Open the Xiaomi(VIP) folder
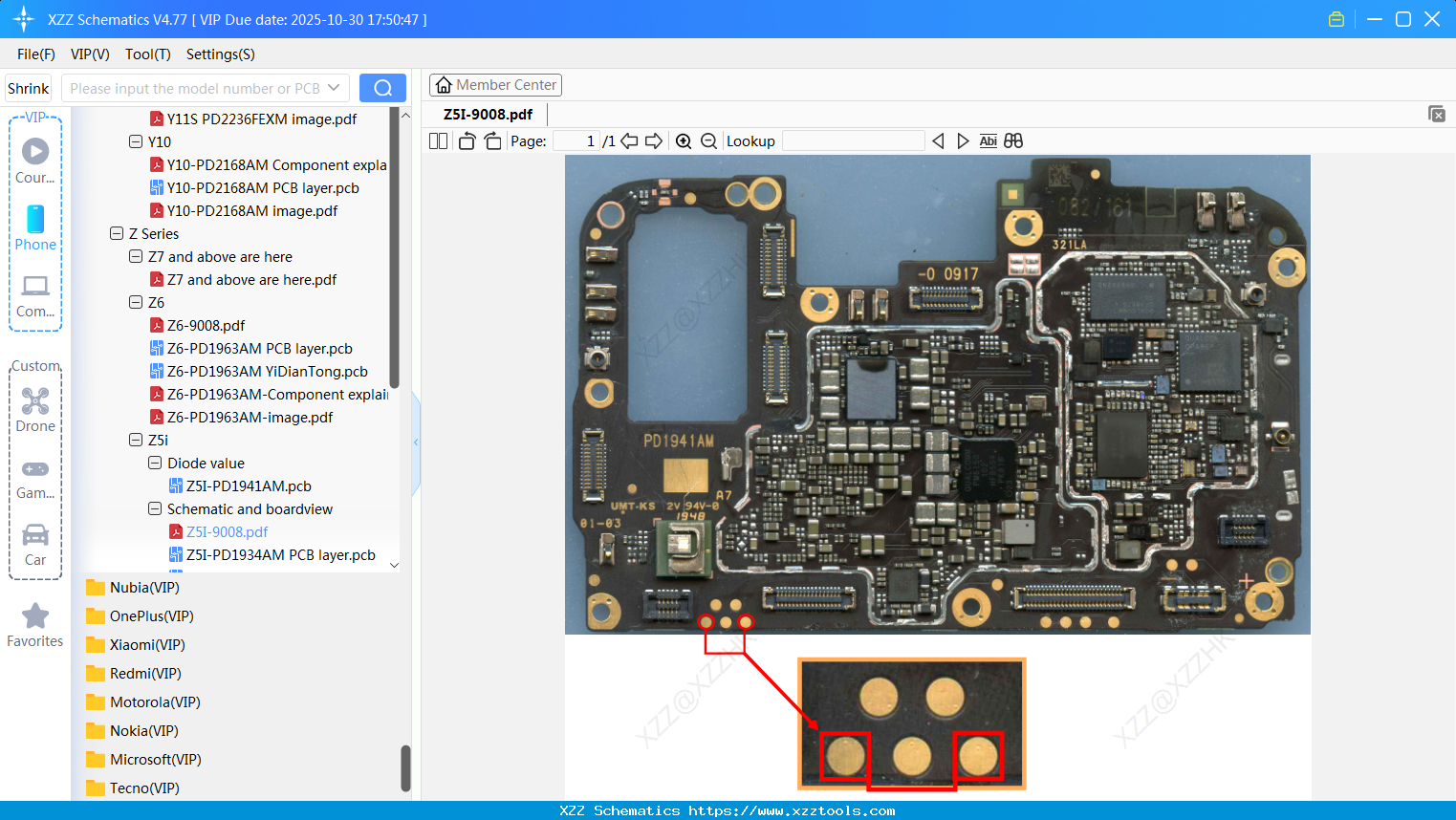1456x820 pixels. click(136, 644)
